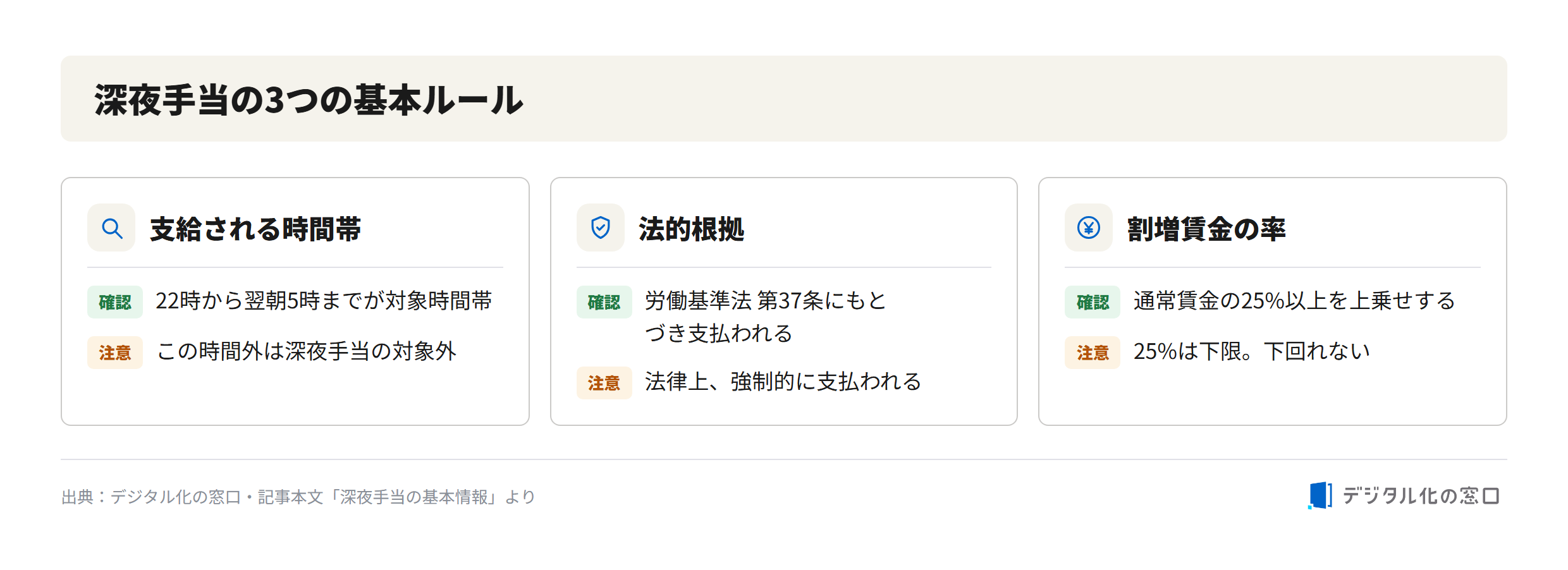
Task: Click the yen circle icon
Action: (1089, 227)
